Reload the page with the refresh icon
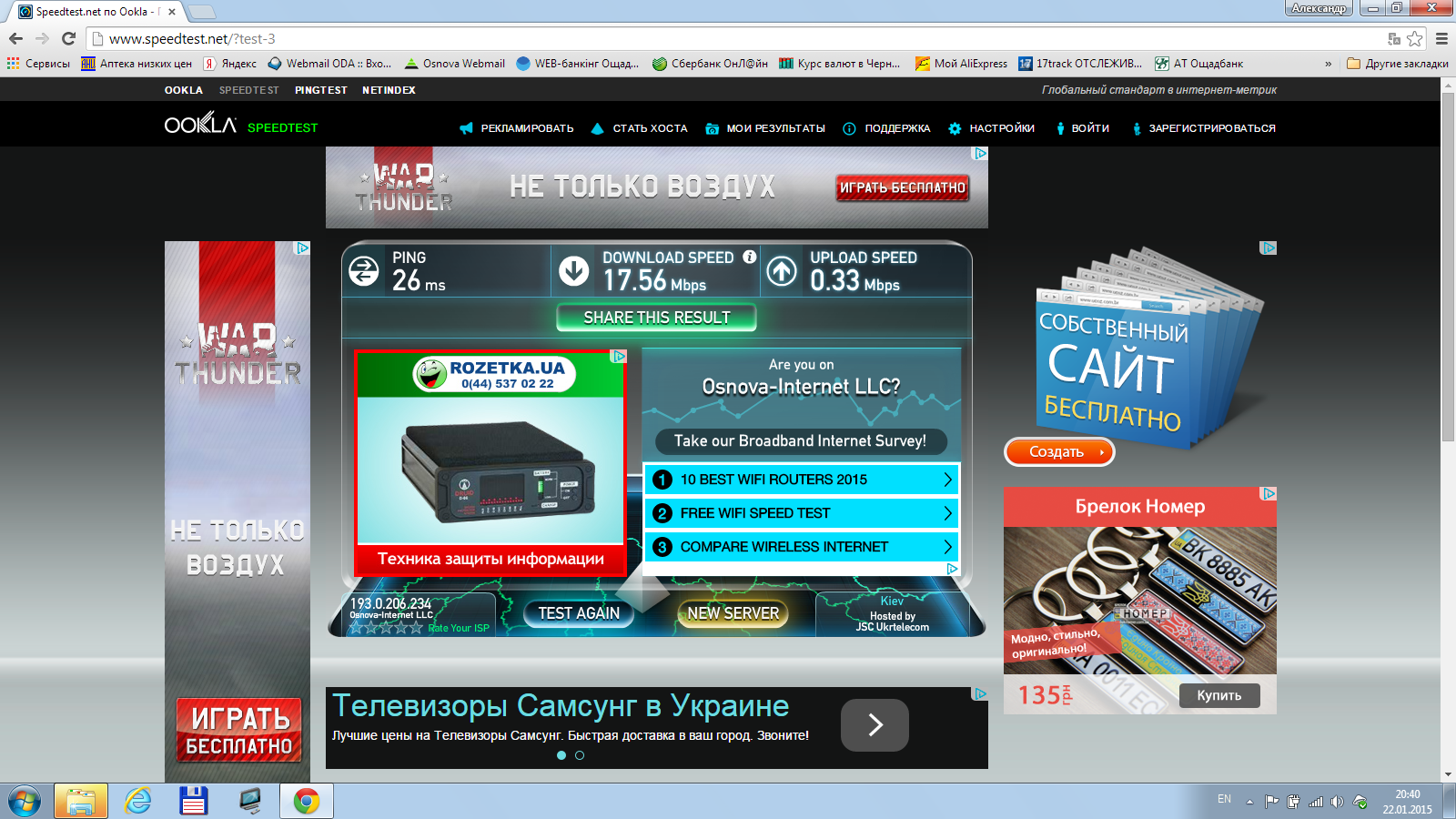The height and width of the screenshot is (819, 1456). (x=68, y=38)
